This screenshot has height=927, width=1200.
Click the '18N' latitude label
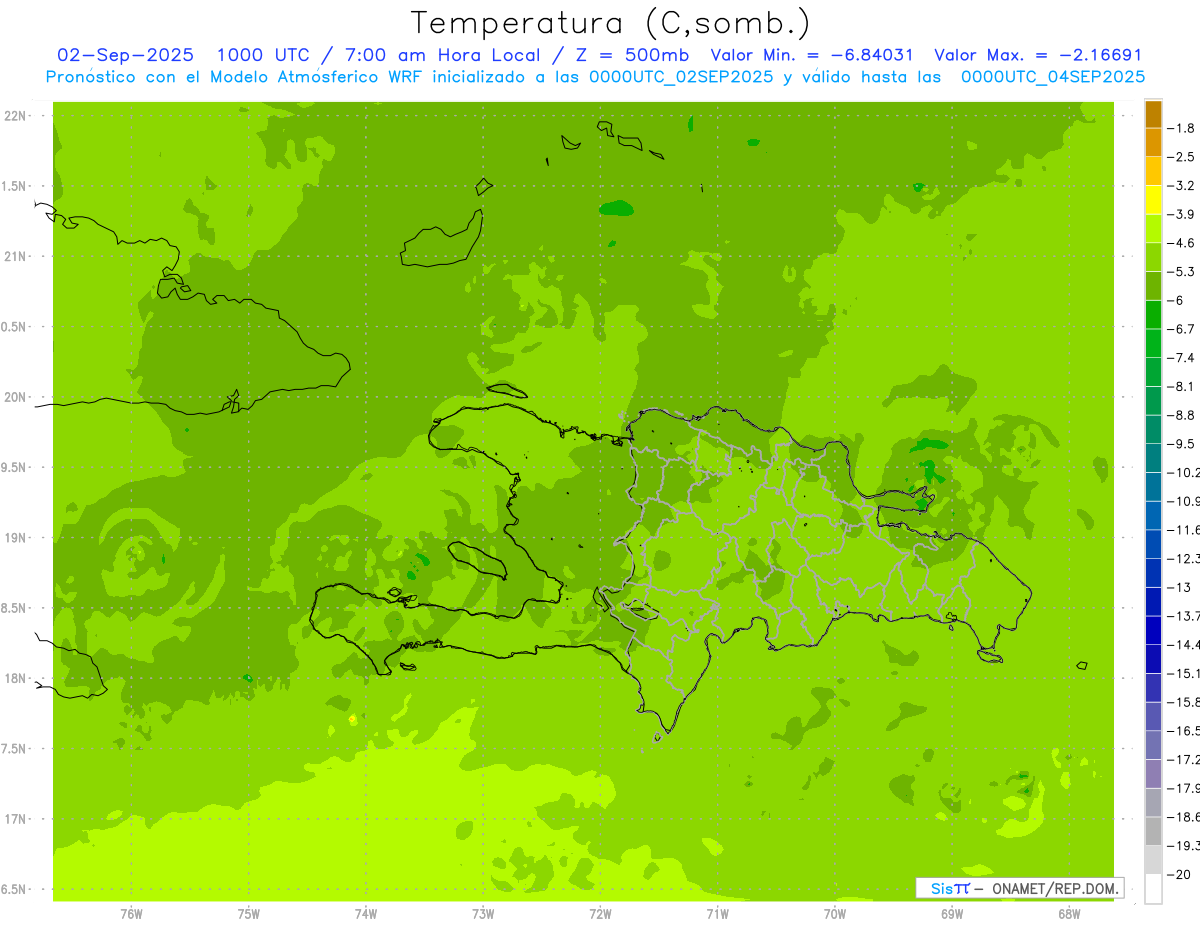coord(15,679)
